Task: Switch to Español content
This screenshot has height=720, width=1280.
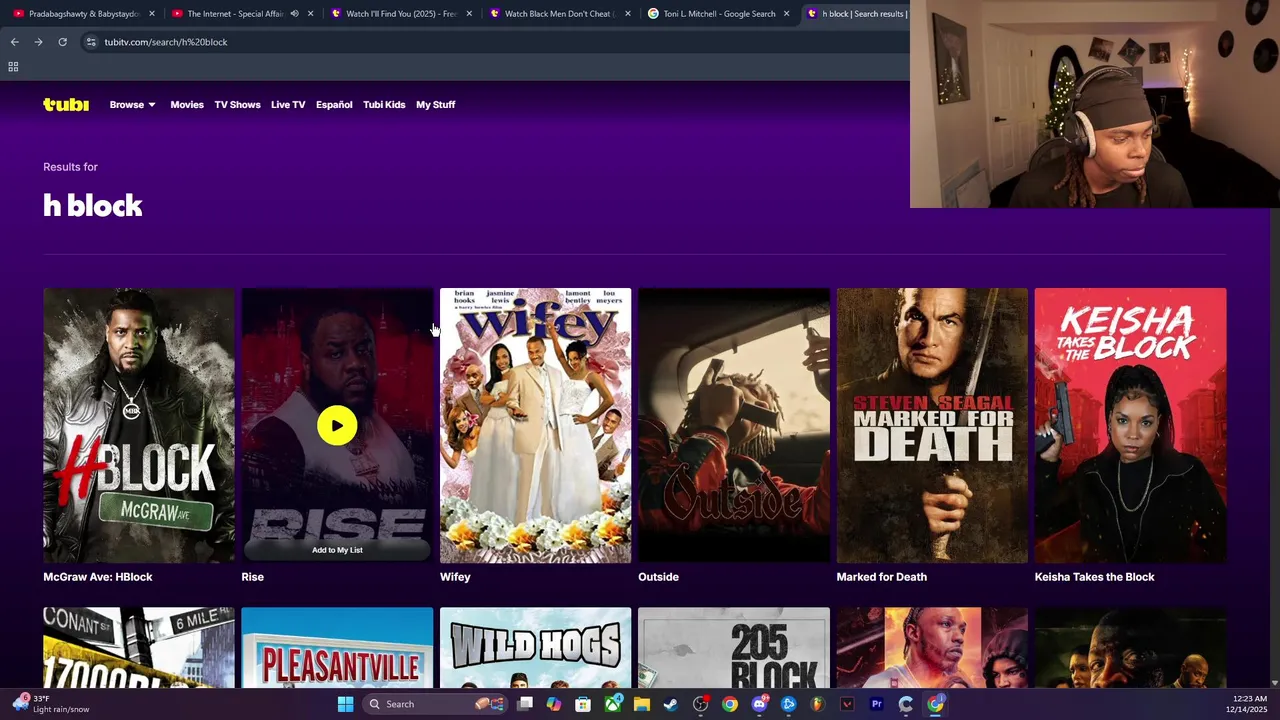Action: [334, 104]
